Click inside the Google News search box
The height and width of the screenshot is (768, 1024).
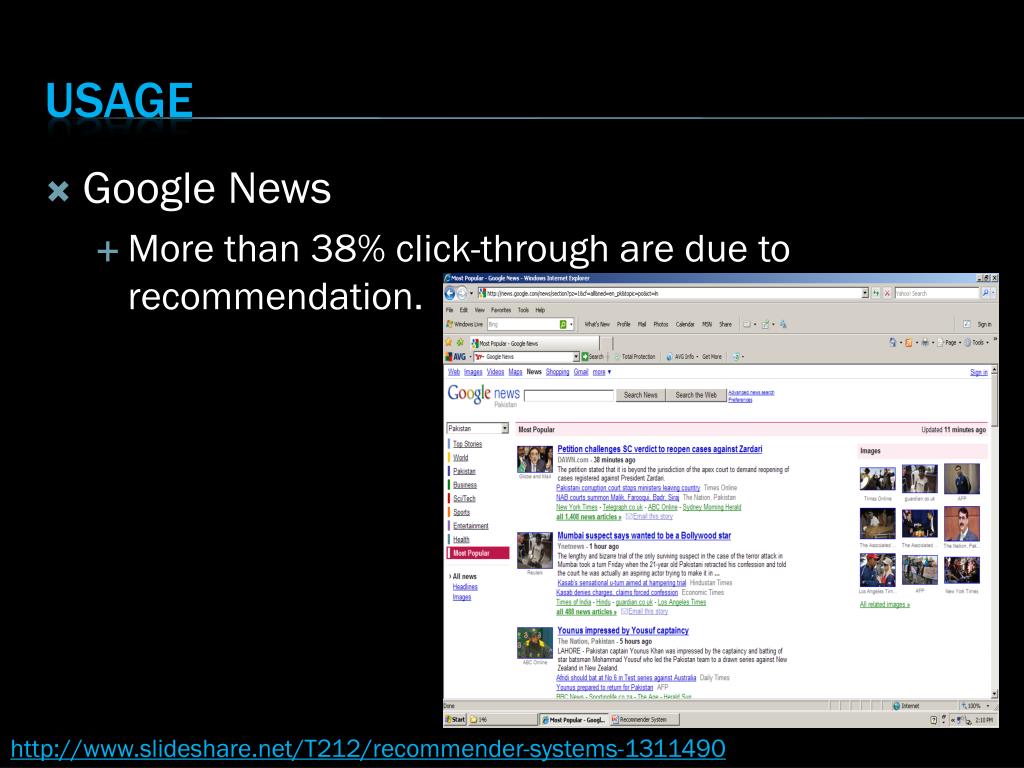point(569,396)
